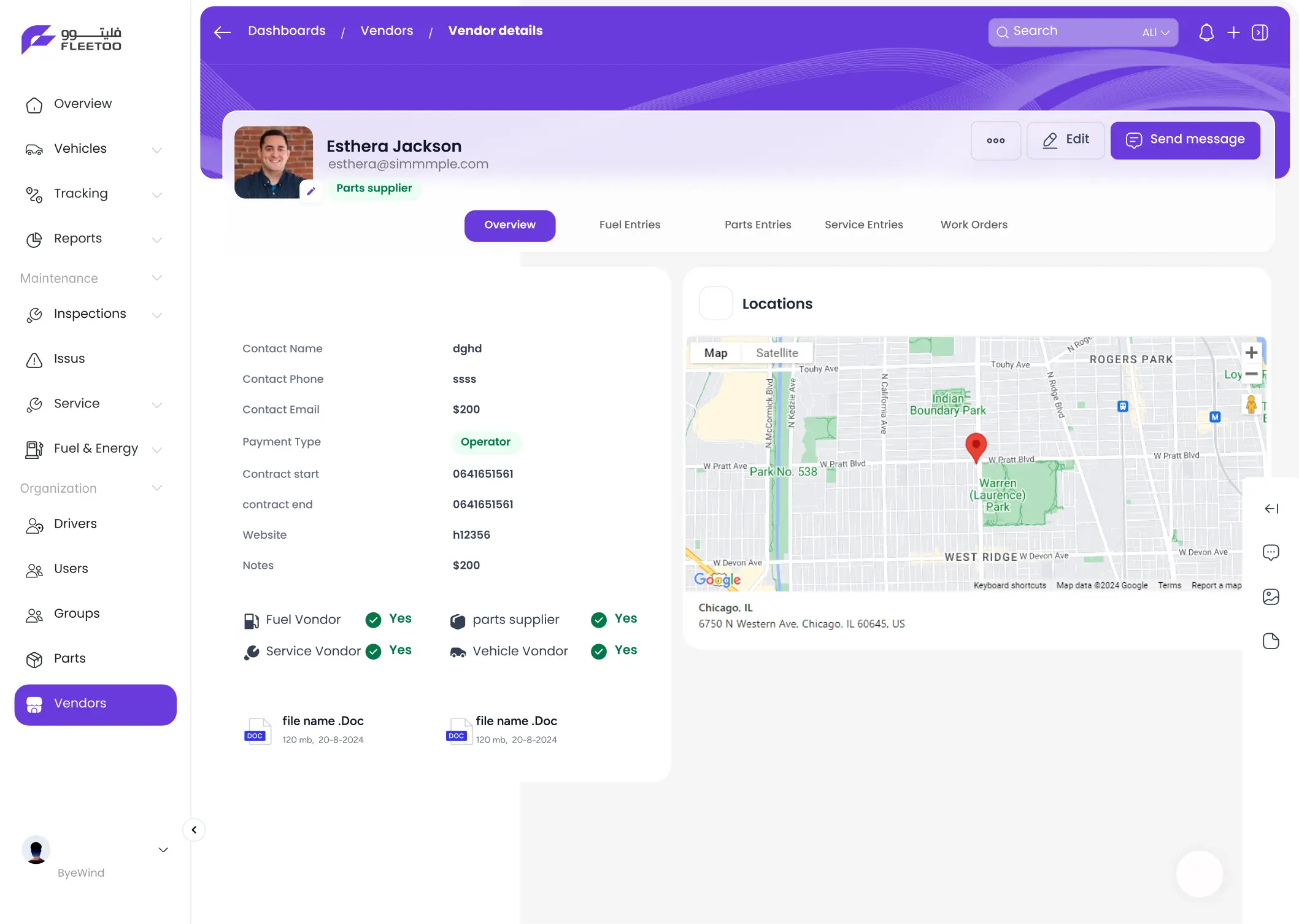The width and height of the screenshot is (1299, 924).
Task: Collapse sidebar with round chevron button
Action: point(194,830)
